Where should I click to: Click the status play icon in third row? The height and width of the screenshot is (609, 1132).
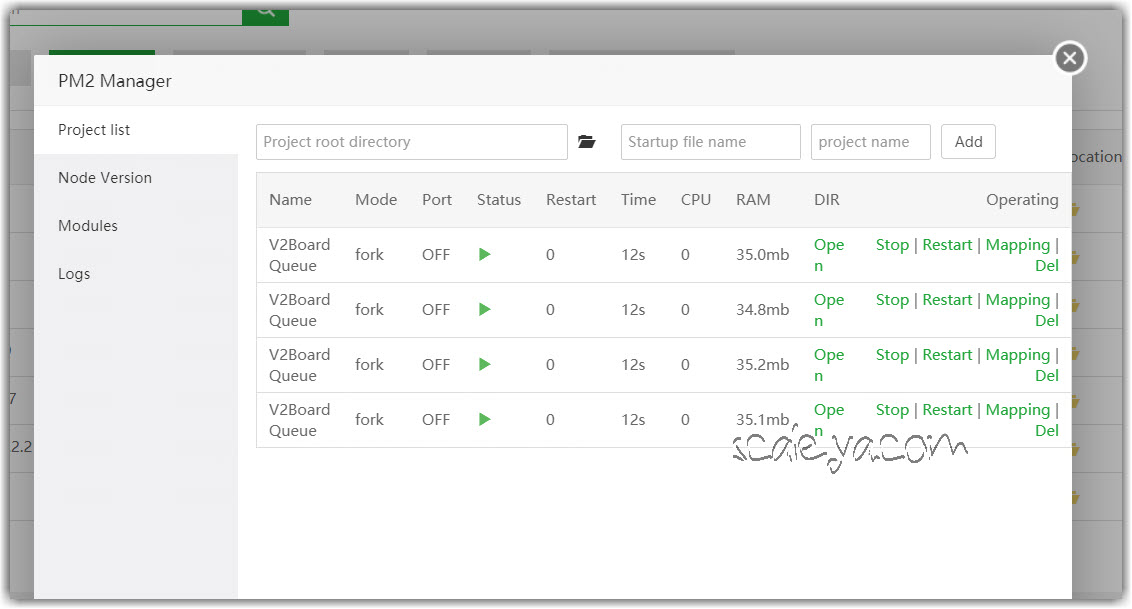[485, 365]
